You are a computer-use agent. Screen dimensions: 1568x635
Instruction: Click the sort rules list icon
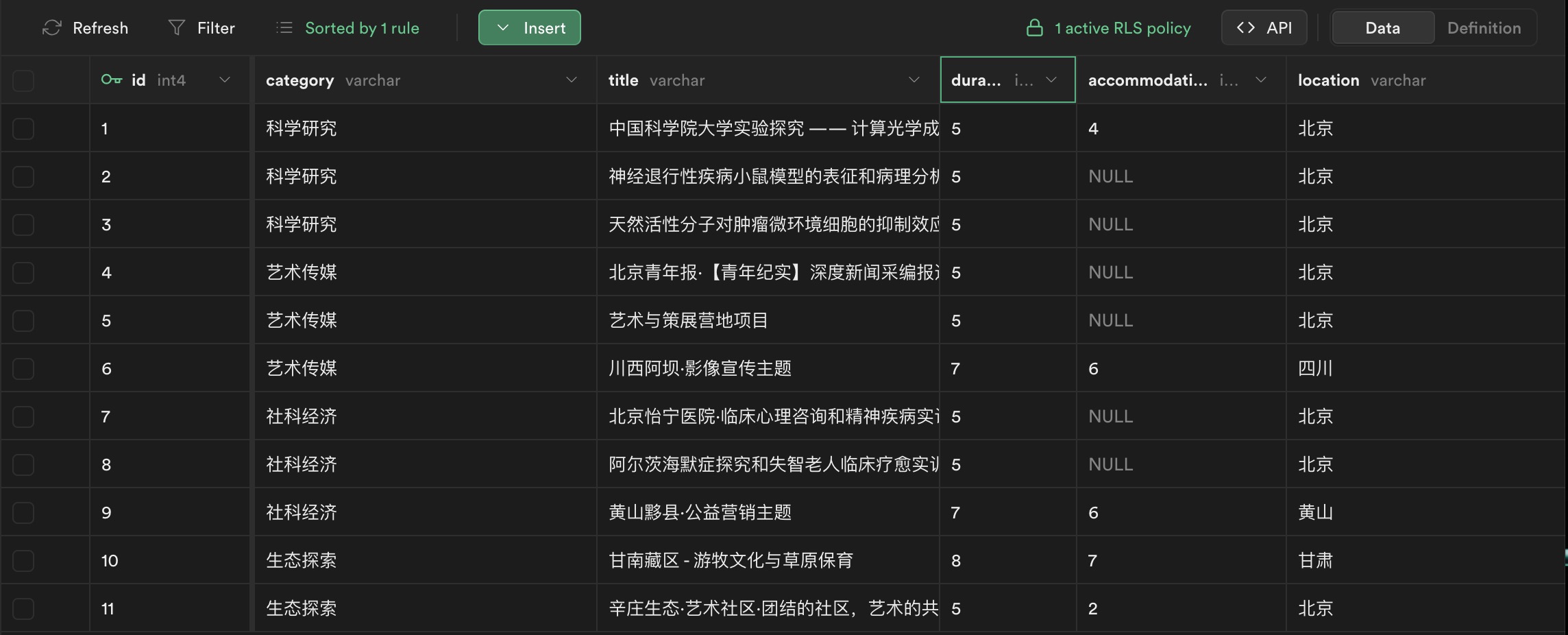point(284,27)
